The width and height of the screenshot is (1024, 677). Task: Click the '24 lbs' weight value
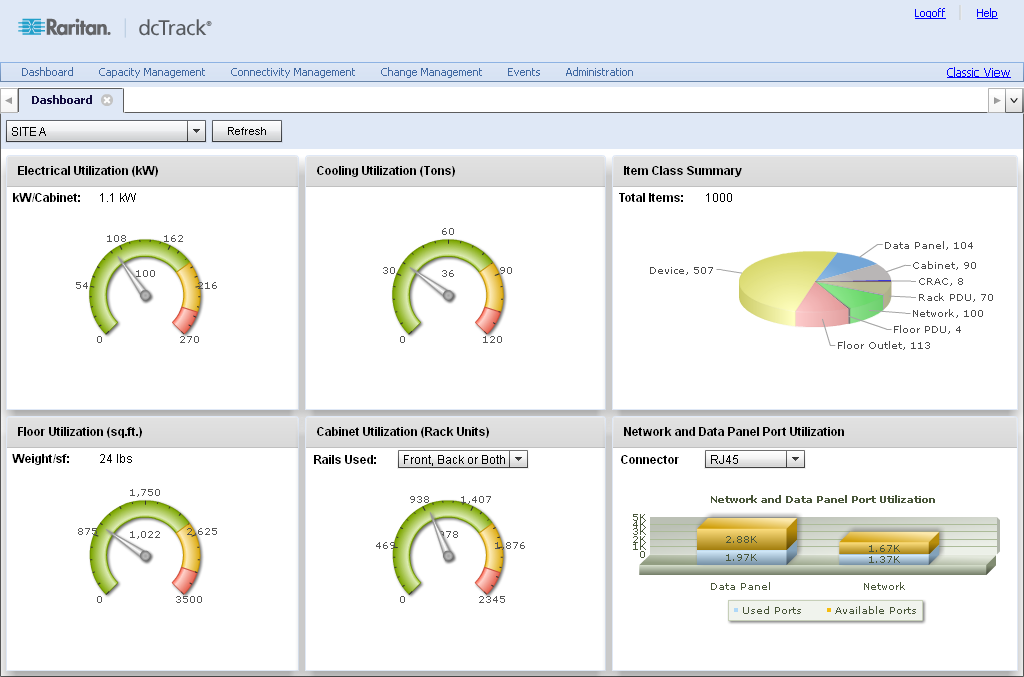click(x=116, y=459)
